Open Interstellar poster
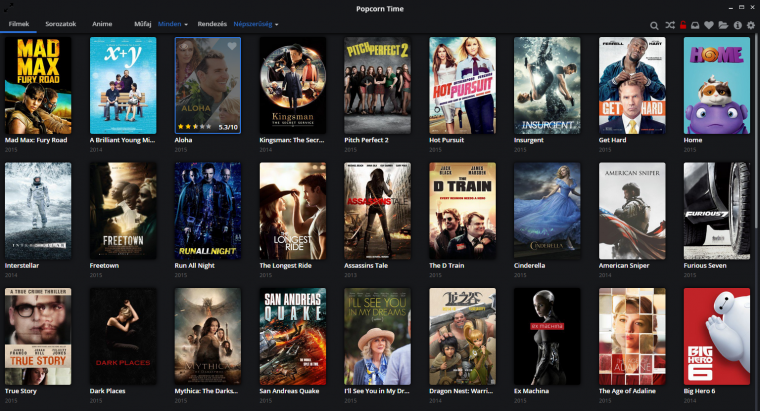The width and height of the screenshot is (760, 411). (38, 211)
